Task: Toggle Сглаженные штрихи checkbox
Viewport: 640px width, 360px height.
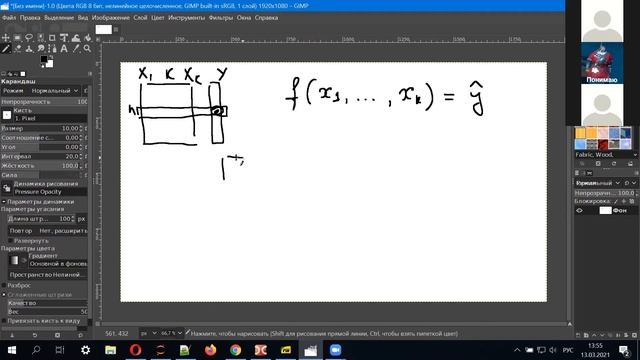Action: (4, 294)
